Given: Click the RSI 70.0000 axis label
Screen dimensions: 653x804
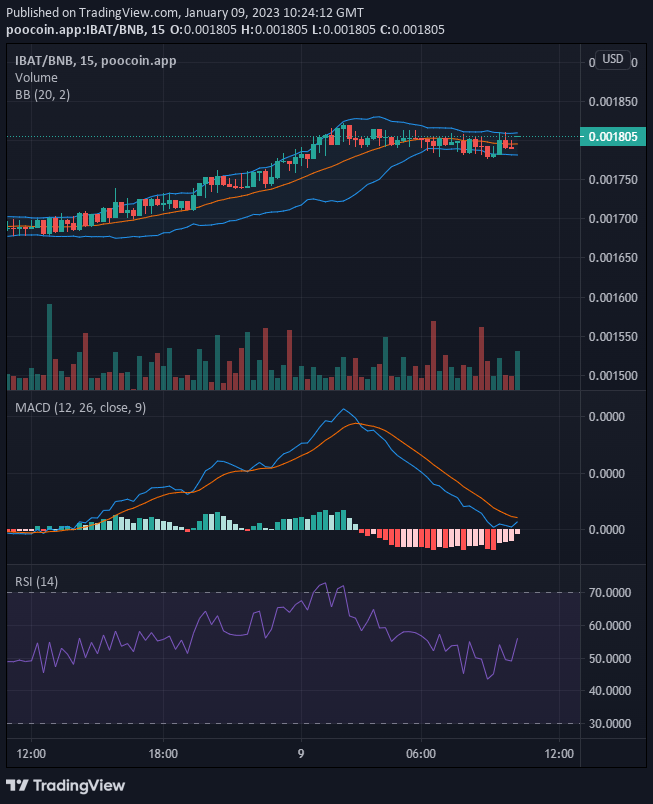Looking at the screenshot, I should point(610,593).
